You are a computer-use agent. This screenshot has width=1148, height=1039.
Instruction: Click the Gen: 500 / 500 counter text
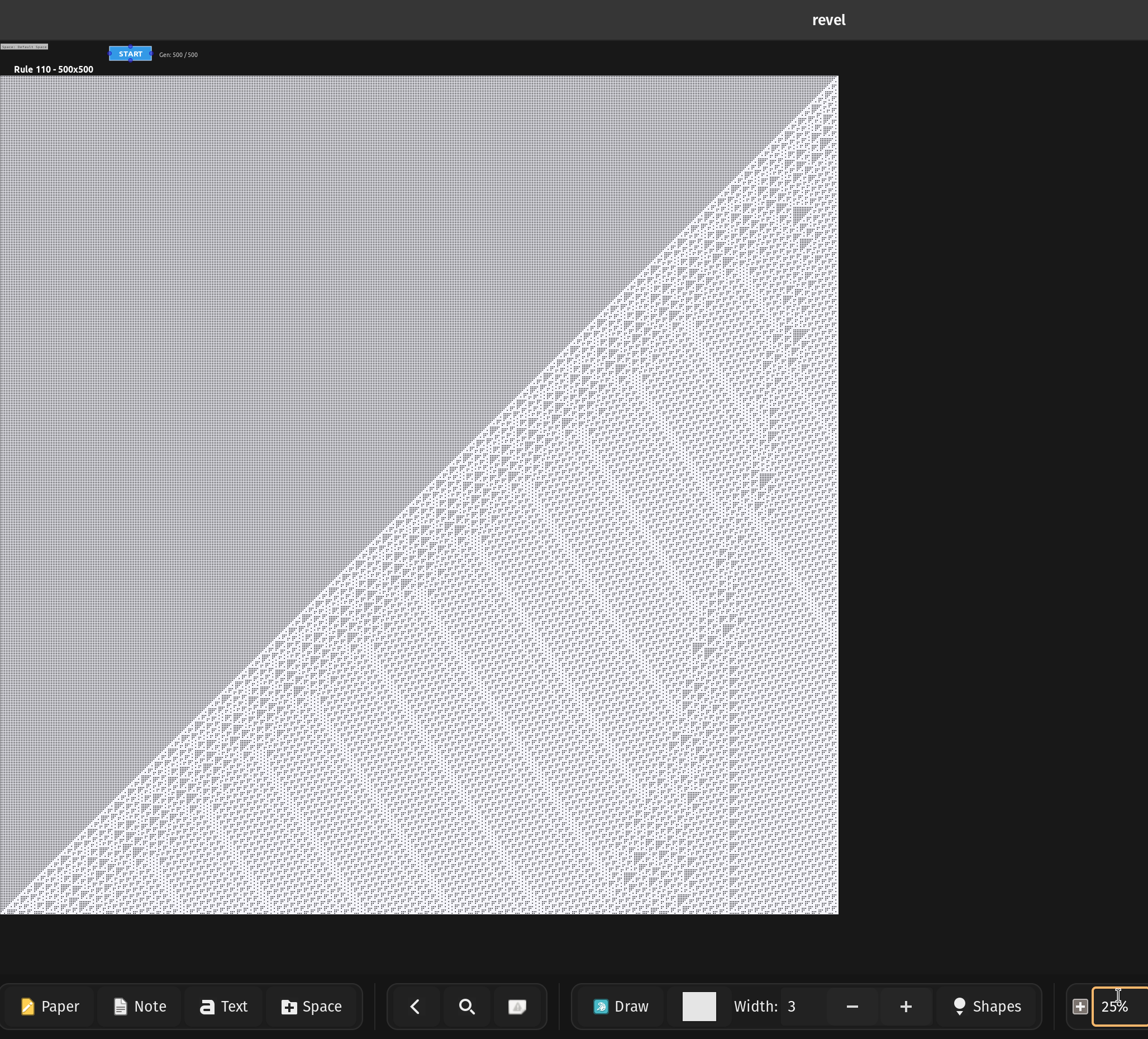click(178, 55)
